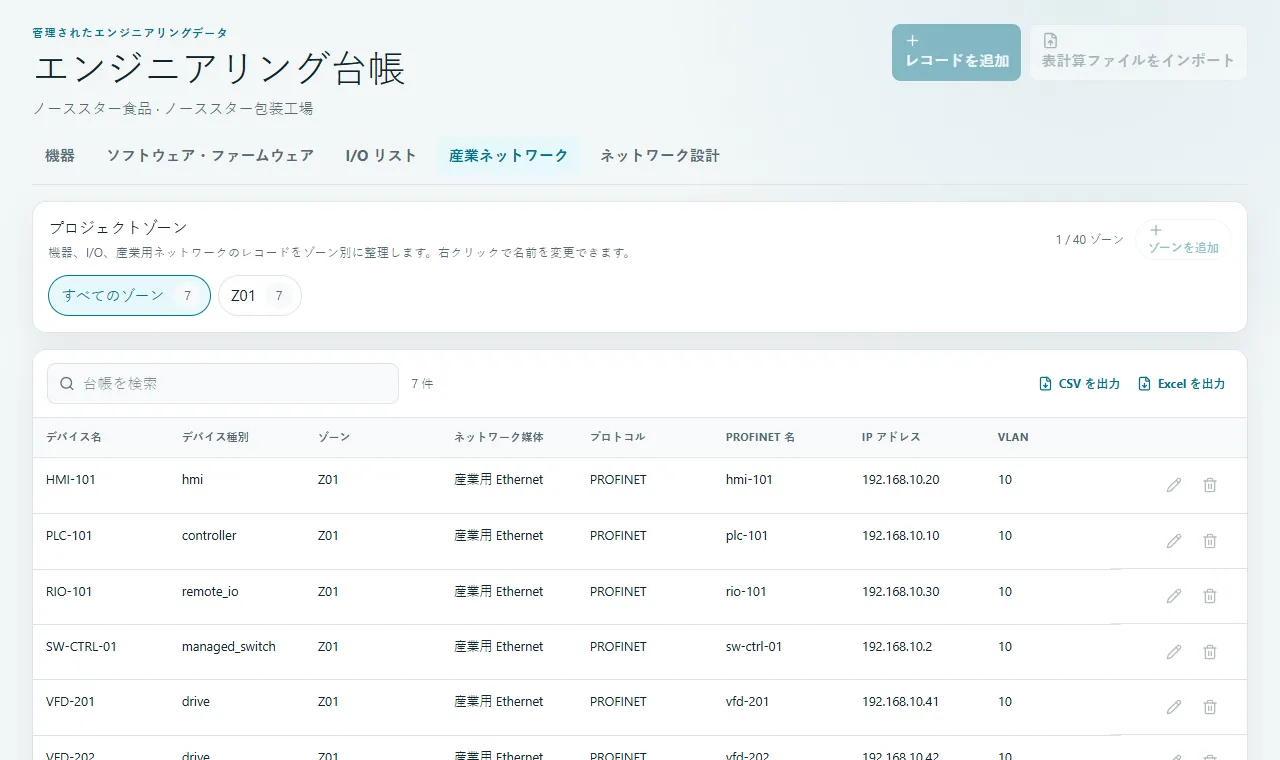The image size is (1280, 760).
Task: Click the プロトコル column header
Action: [x=618, y=437]
